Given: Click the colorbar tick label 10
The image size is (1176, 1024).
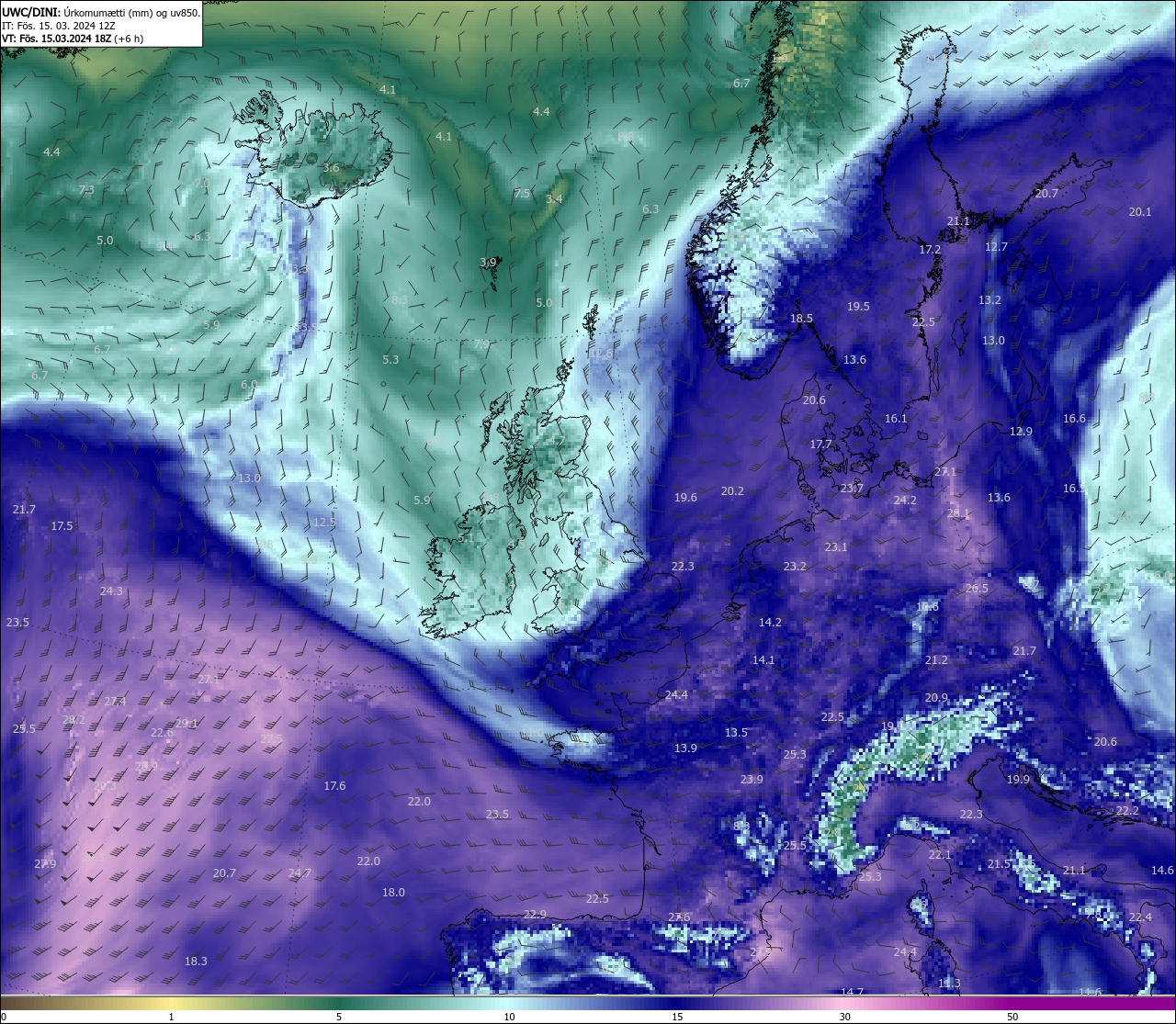Looking at the screenshot, I should pos(509,1017).
